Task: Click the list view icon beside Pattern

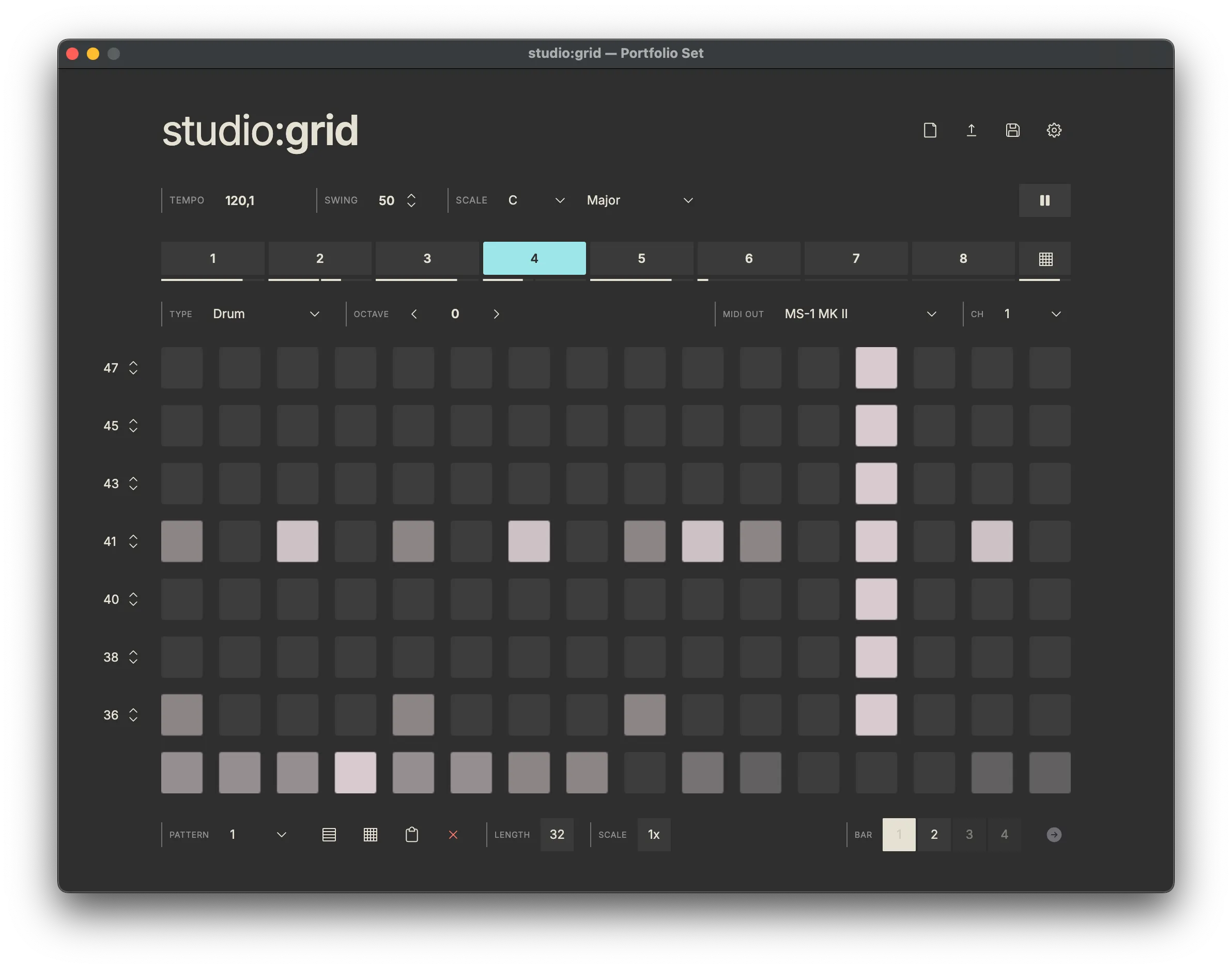Action: click(329, 835)
